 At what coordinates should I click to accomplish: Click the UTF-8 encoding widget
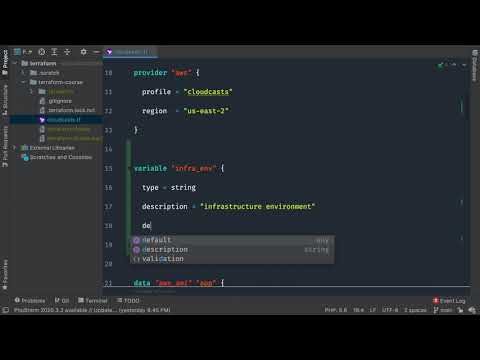click(390, 310)
